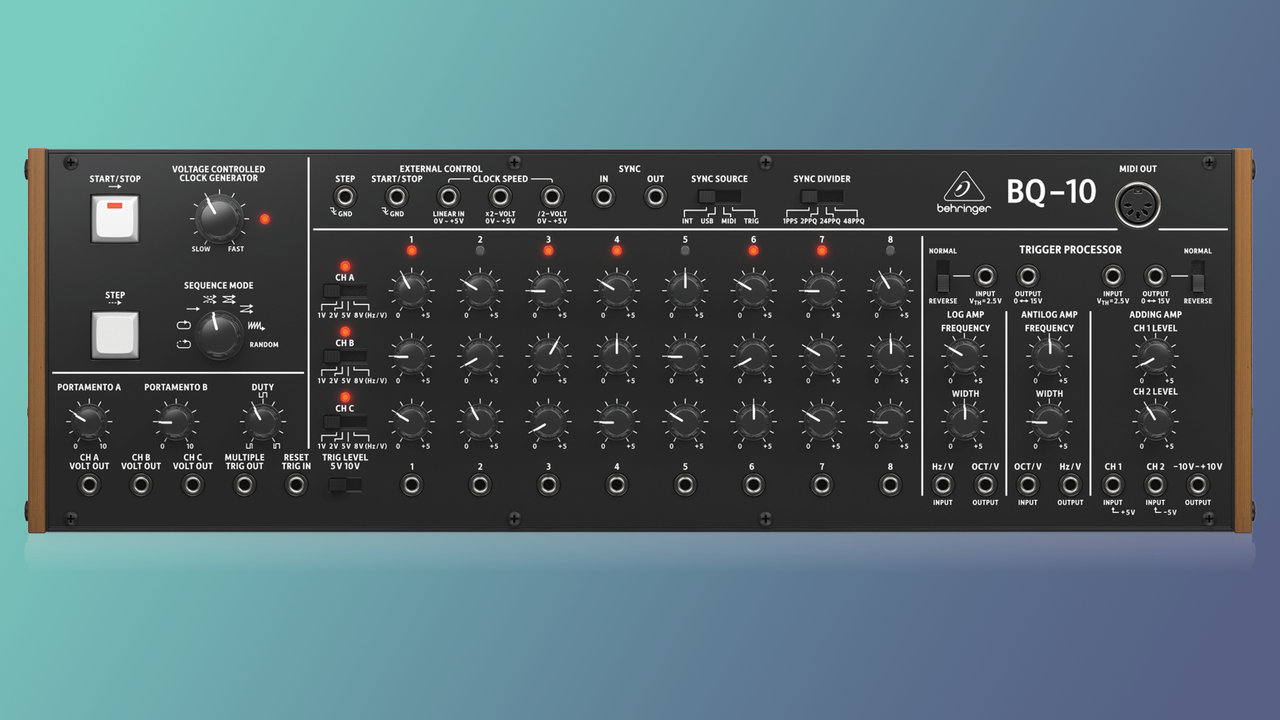
Task: Select left Trigger Processor INPUT jack
Action: (985, 275)
